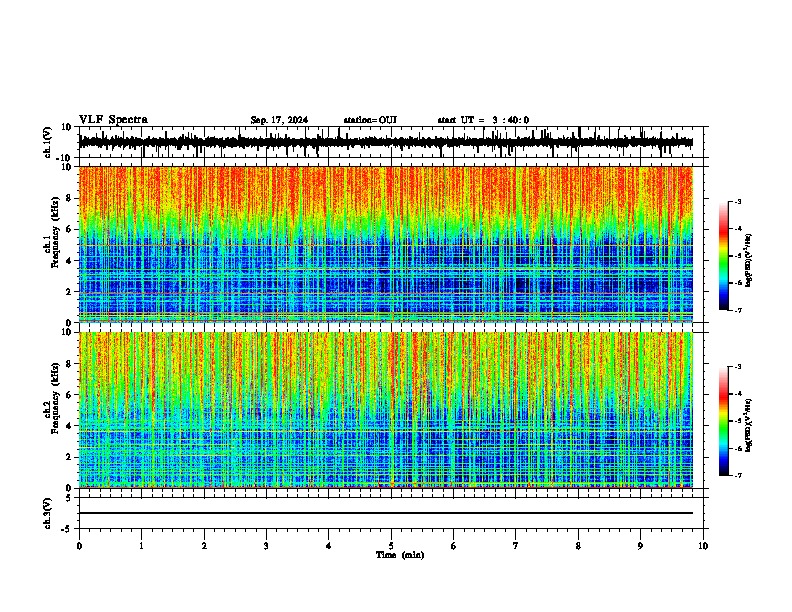Click the "5" tick on the time axis
The width and height of the screenshot is (792, 612).
coord(391,546)
